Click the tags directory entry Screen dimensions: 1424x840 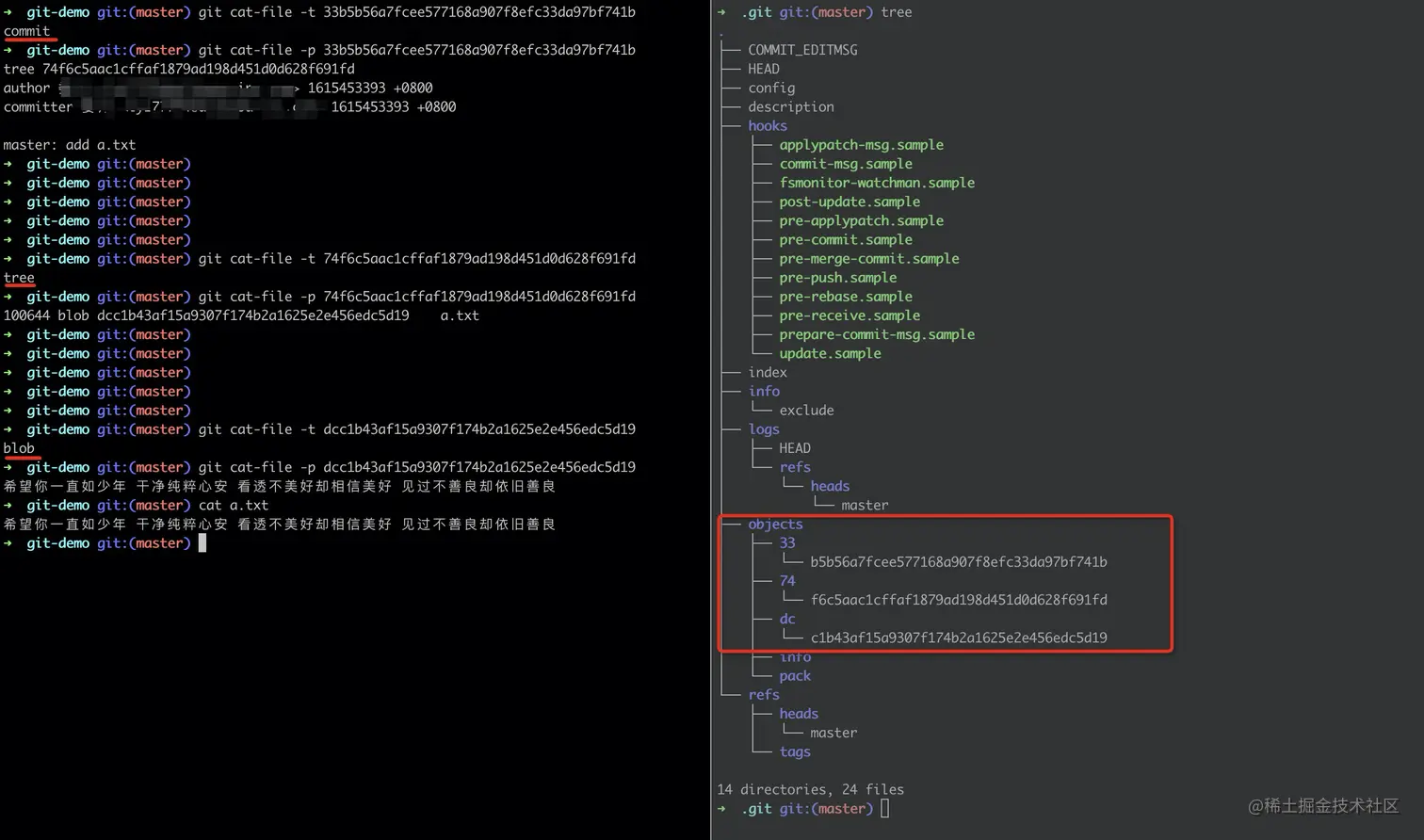coord(795,751)
